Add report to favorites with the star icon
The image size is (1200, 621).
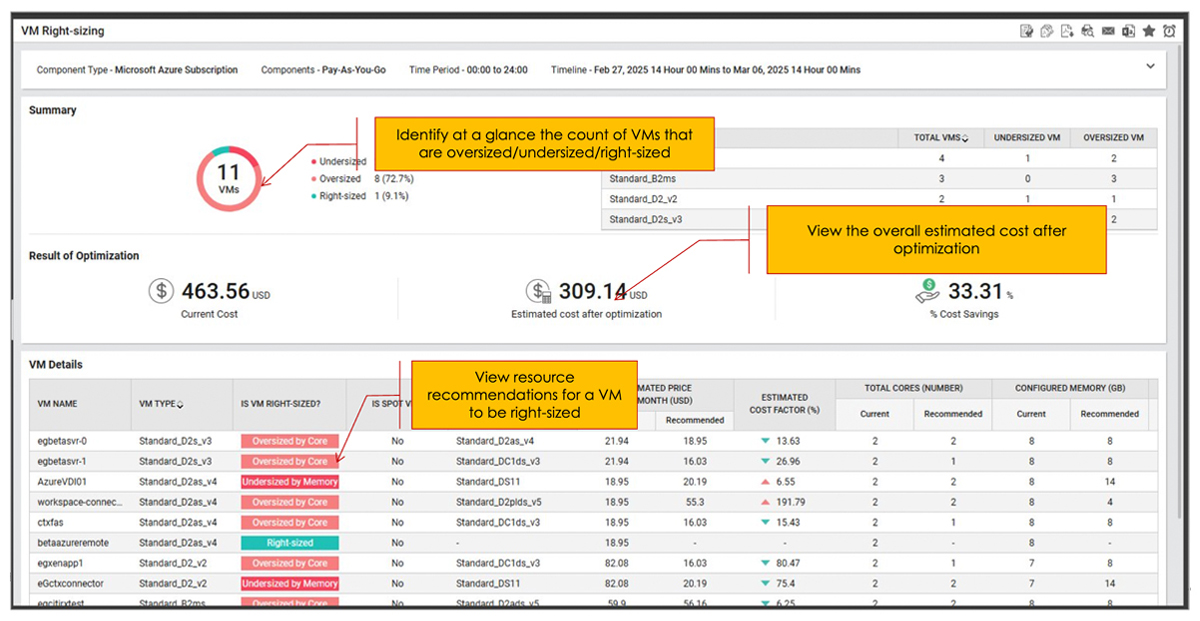(1150, 31)
